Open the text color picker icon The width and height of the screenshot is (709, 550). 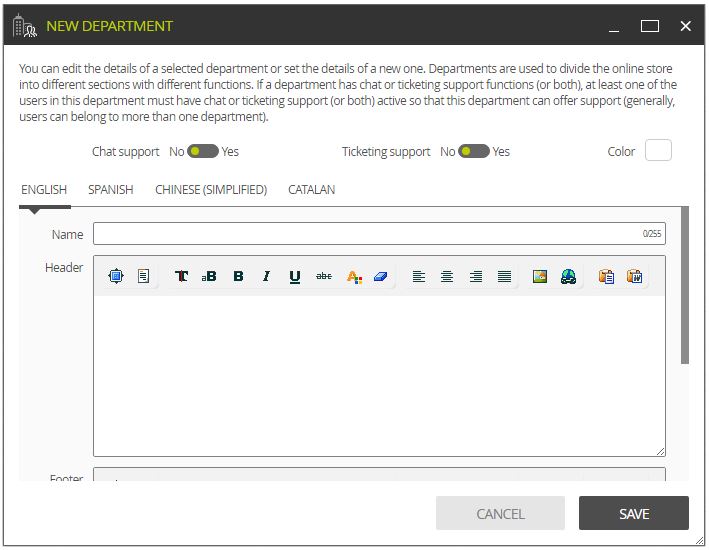tap(354, 276)
